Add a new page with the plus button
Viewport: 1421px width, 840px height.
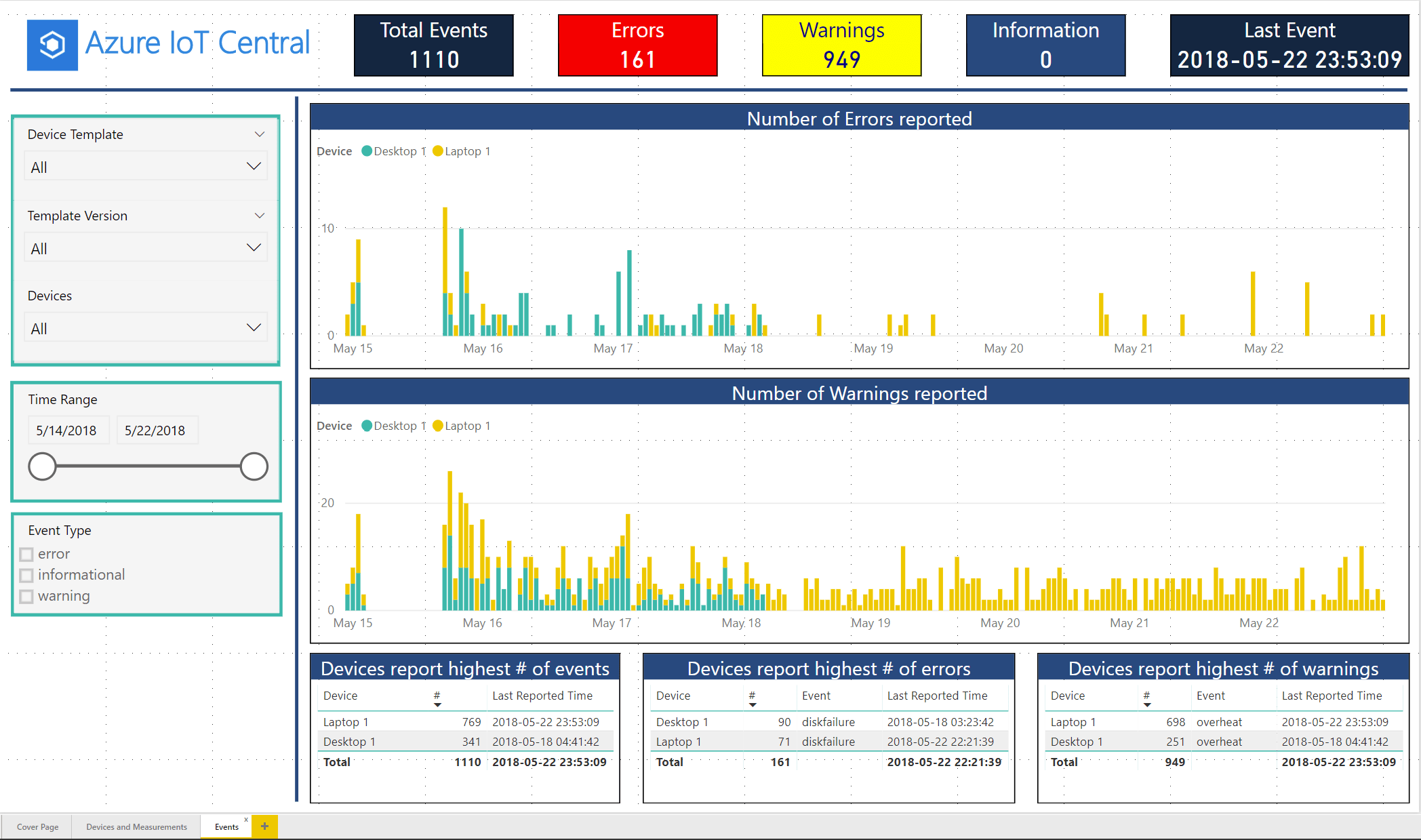pyautogui.click(x=264, y=826)
